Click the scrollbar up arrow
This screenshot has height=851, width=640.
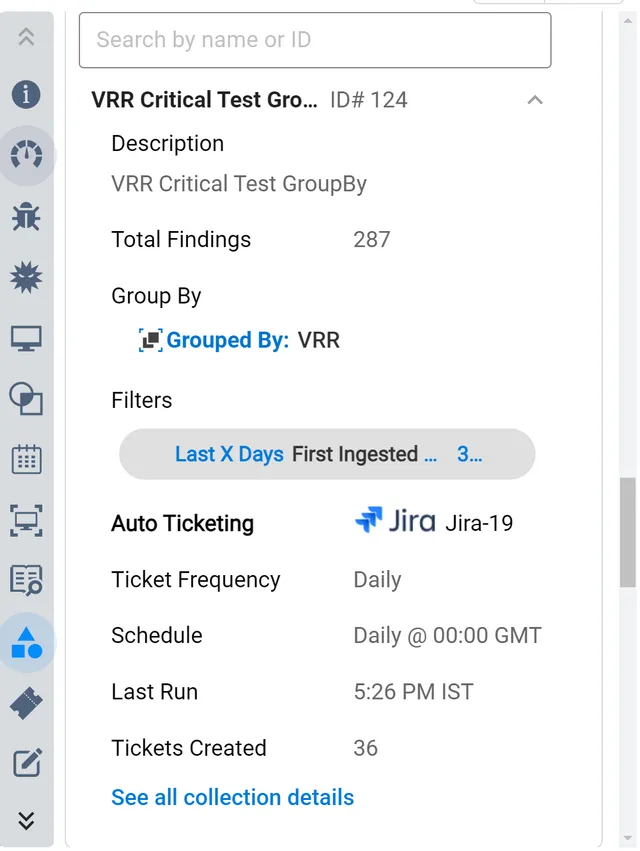[628, 21]
